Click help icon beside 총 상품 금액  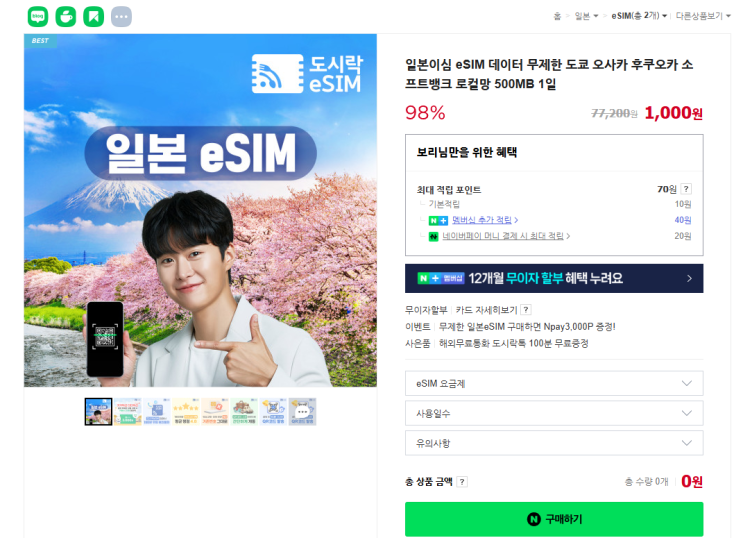(462, 482)
